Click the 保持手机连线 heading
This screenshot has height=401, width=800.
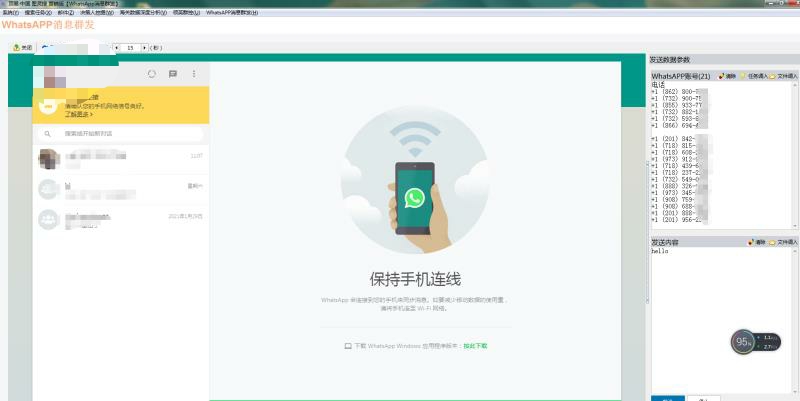(415, 279)
